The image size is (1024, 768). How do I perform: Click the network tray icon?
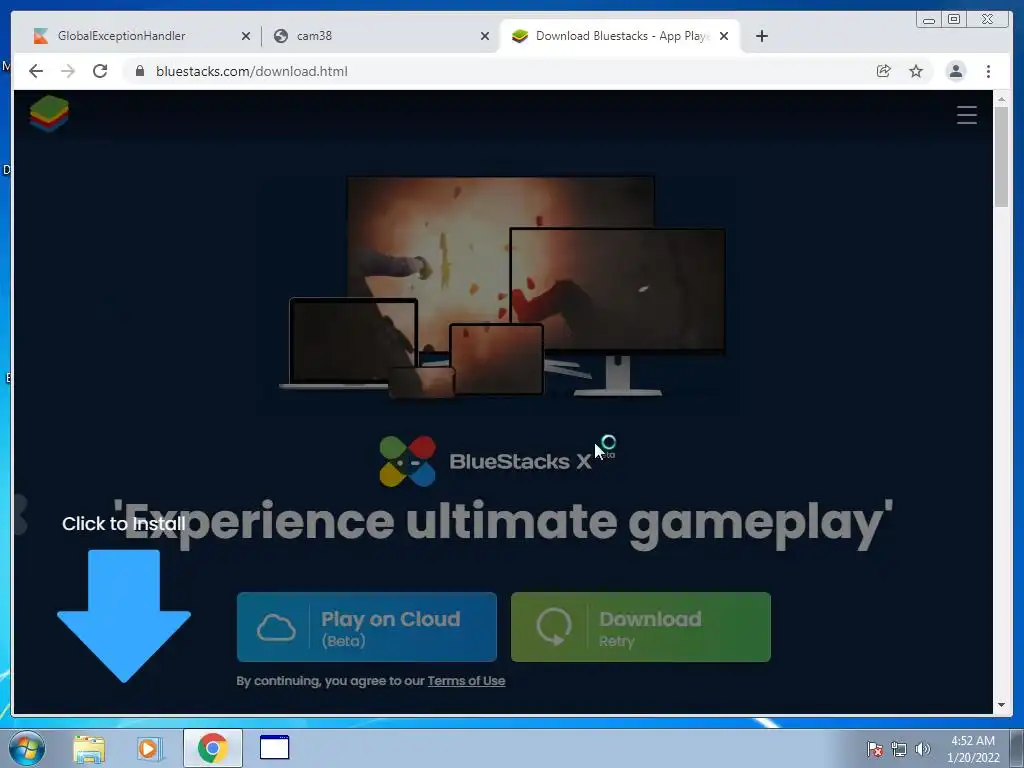[x=899, y=749]
